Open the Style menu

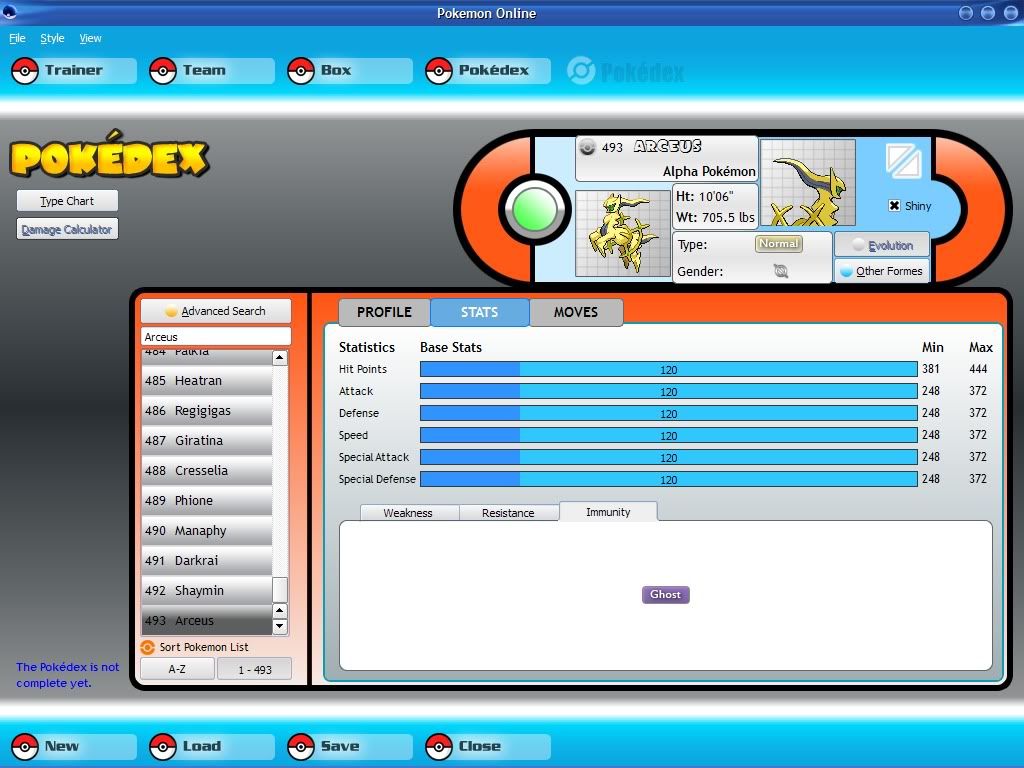(52, 39)
